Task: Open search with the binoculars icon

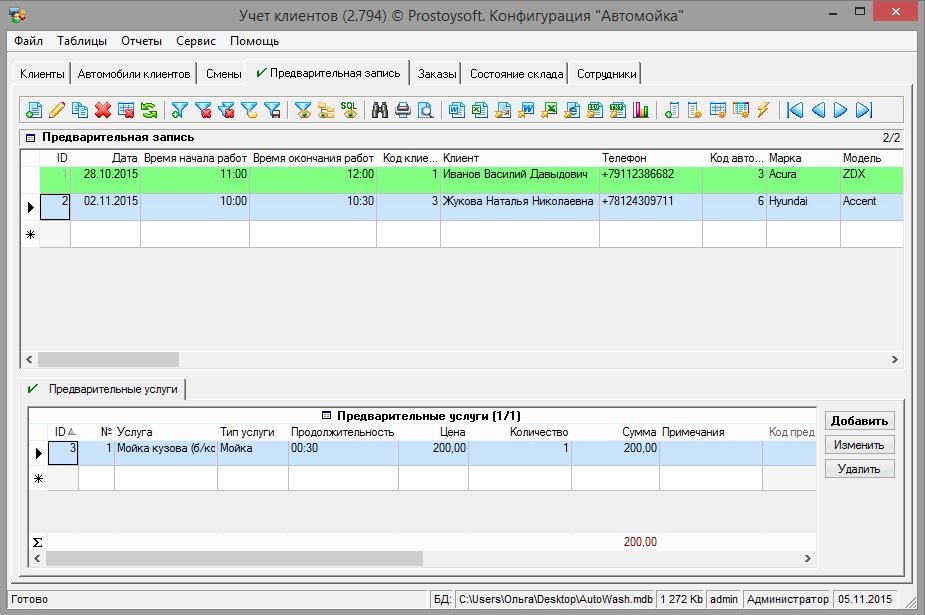Action: [x=380, y=110]
